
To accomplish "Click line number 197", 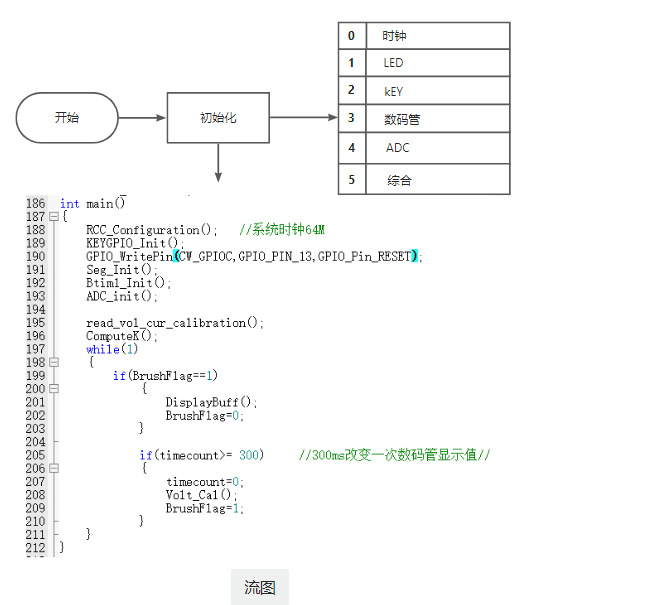I will pyautogui.click(x=35, y=349).
